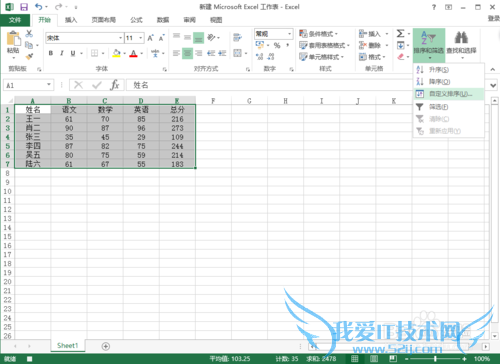Increase decimal places

[x=260, y=57]
